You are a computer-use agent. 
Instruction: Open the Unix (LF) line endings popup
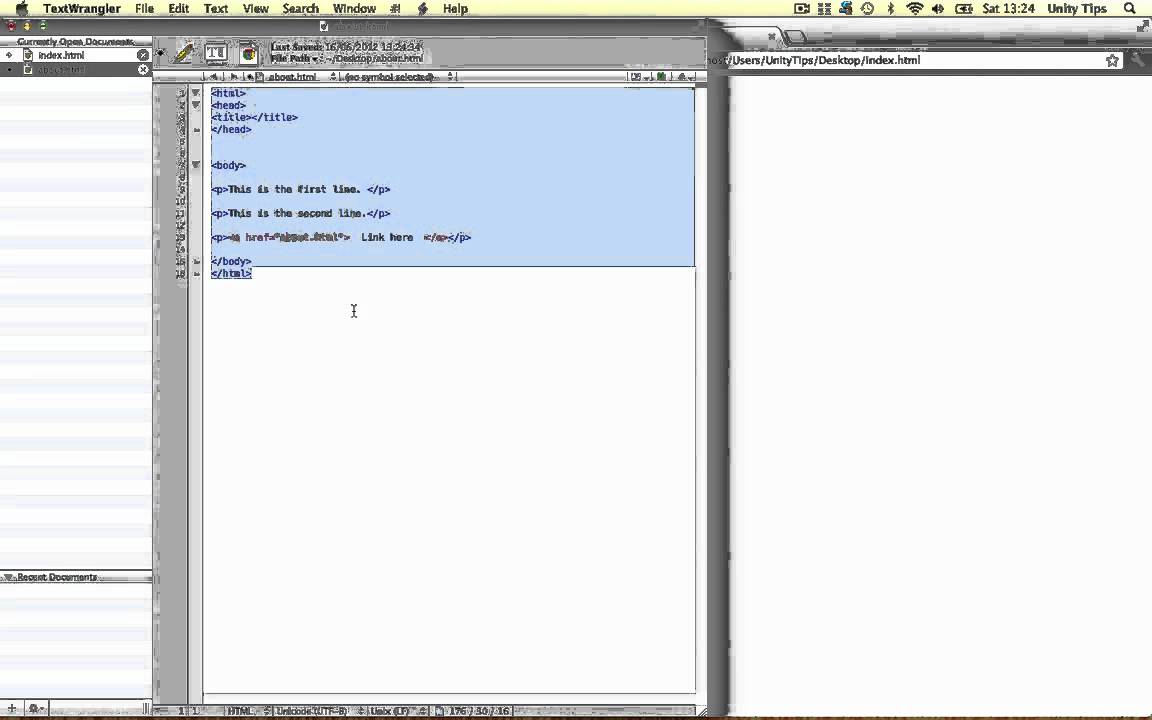(397, 711)
